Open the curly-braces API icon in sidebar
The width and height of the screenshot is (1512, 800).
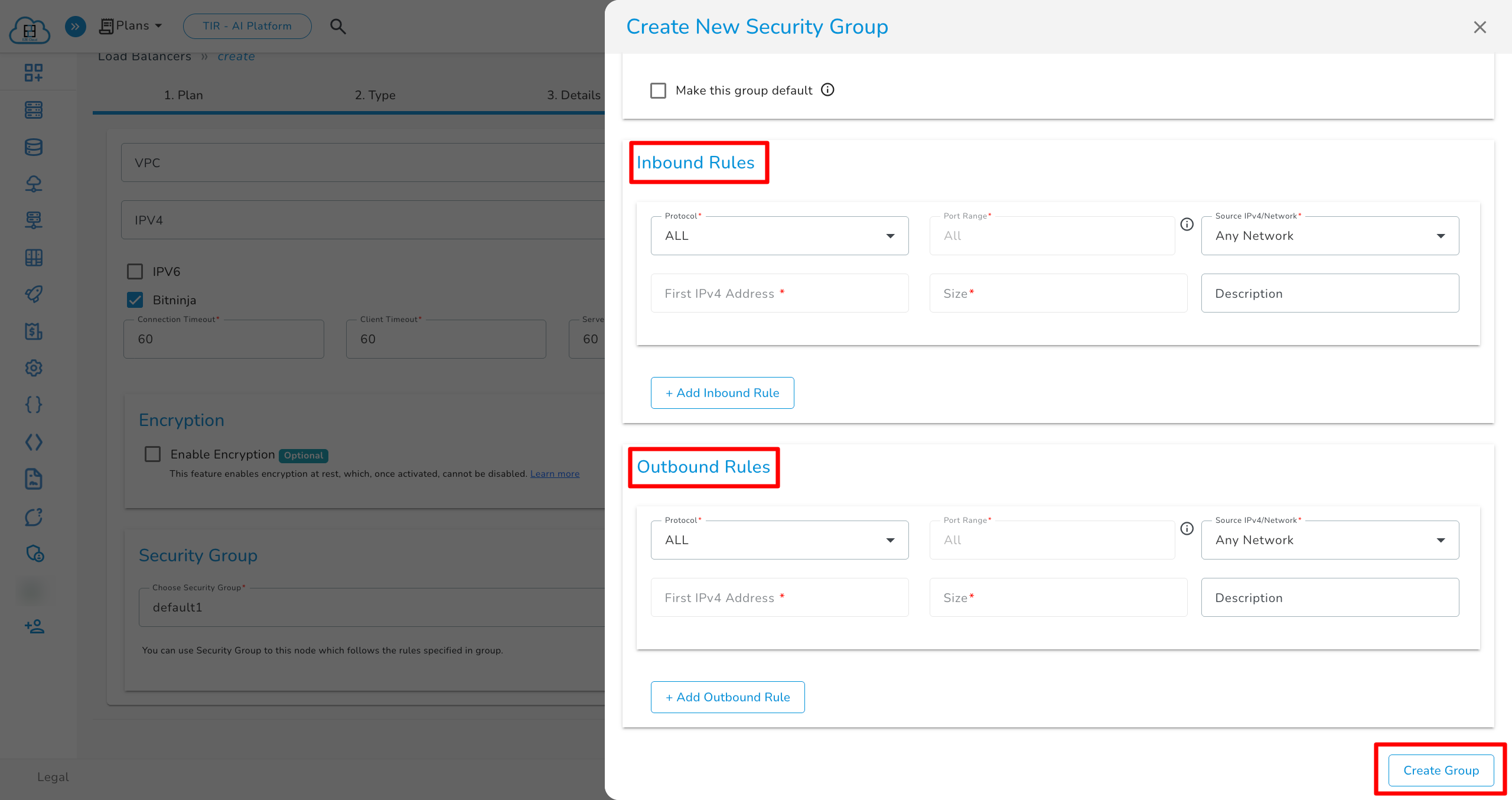(x=34, y=405)
